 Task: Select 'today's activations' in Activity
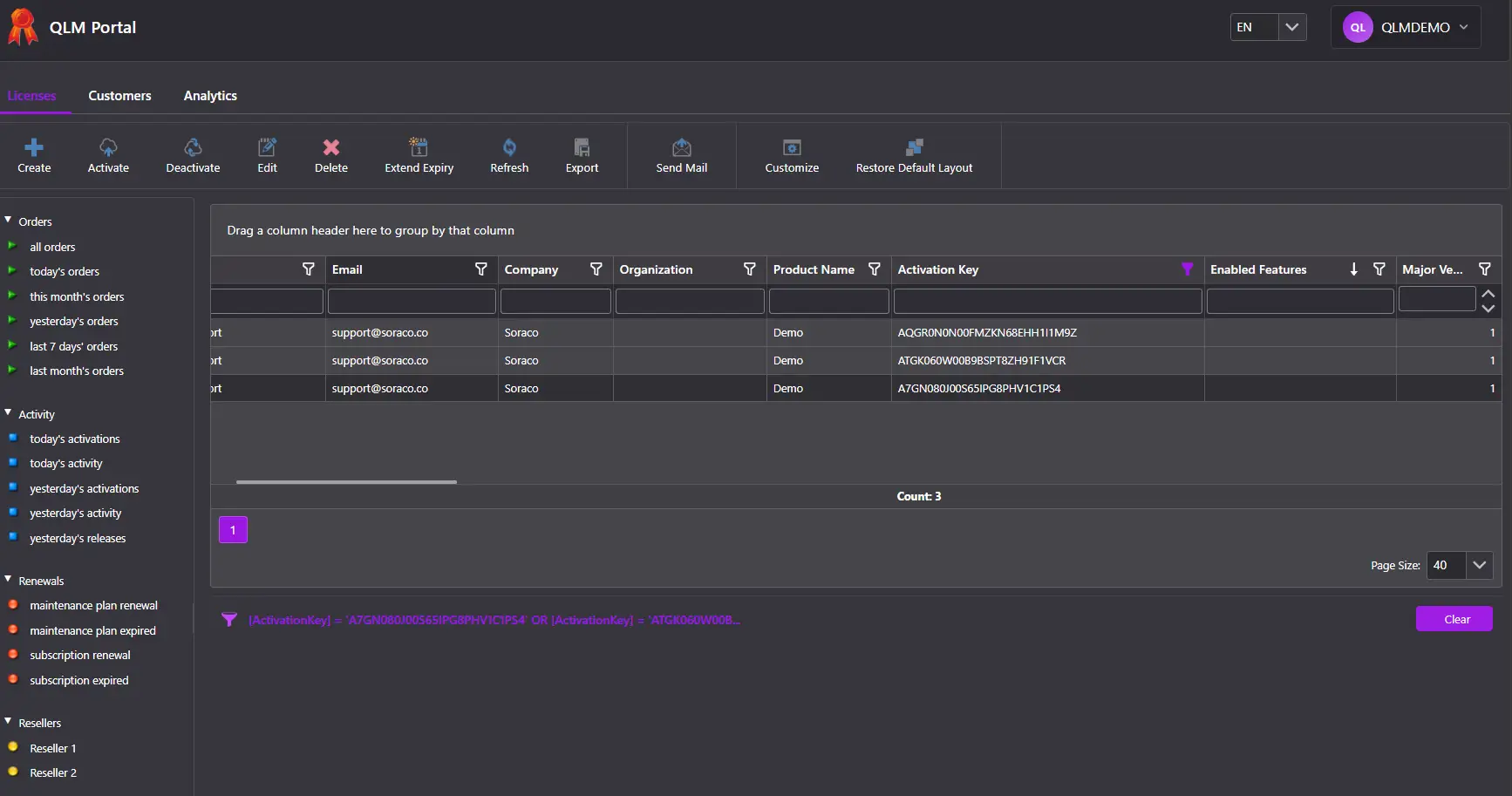point(75,439)
